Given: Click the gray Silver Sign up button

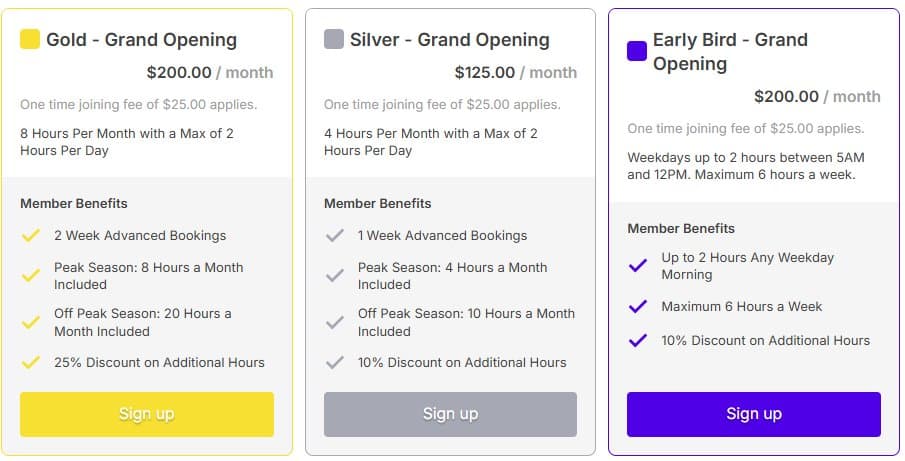Looking at the screenshot, I should 450,414.
